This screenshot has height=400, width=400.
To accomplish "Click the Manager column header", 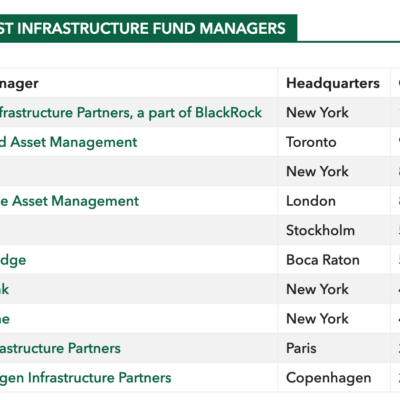I will click(x=19, y=84).
